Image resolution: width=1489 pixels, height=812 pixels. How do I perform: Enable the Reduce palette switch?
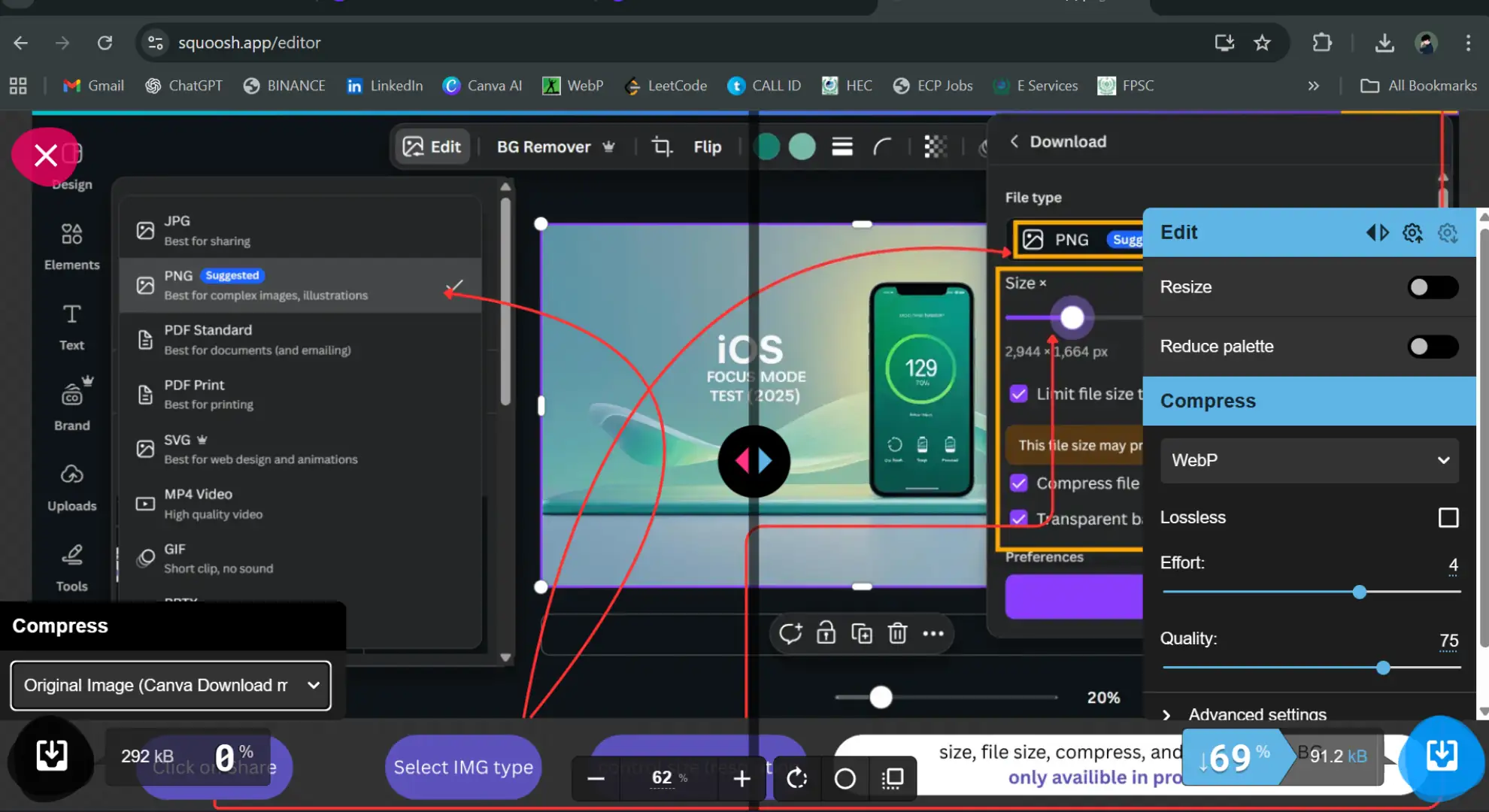[x=1433, y=347]
